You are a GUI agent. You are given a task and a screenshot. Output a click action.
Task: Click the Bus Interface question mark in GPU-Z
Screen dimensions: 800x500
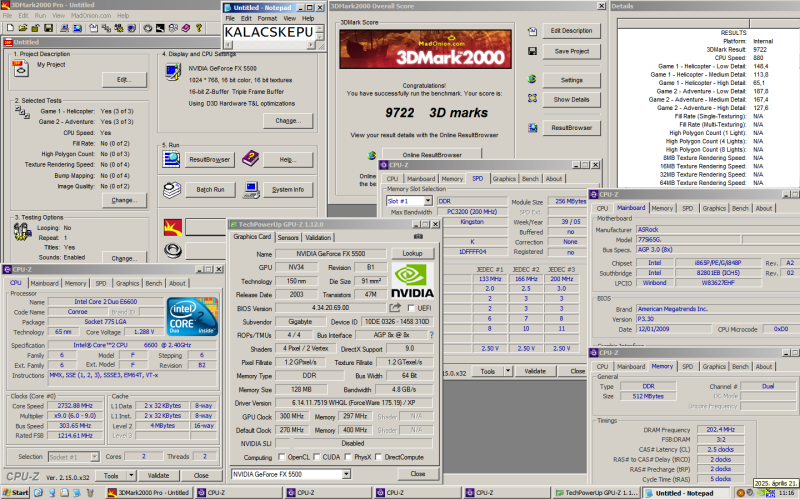point(432,335)
